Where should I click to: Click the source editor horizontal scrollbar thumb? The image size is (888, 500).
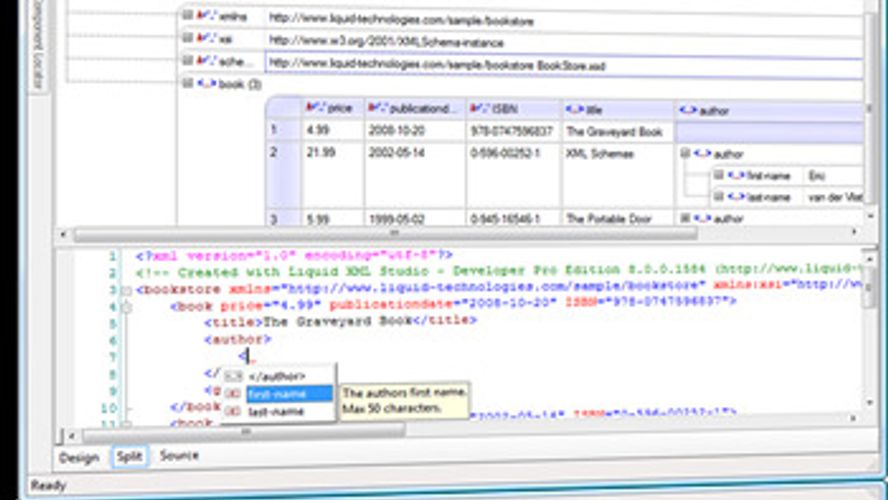pos(244,433)
